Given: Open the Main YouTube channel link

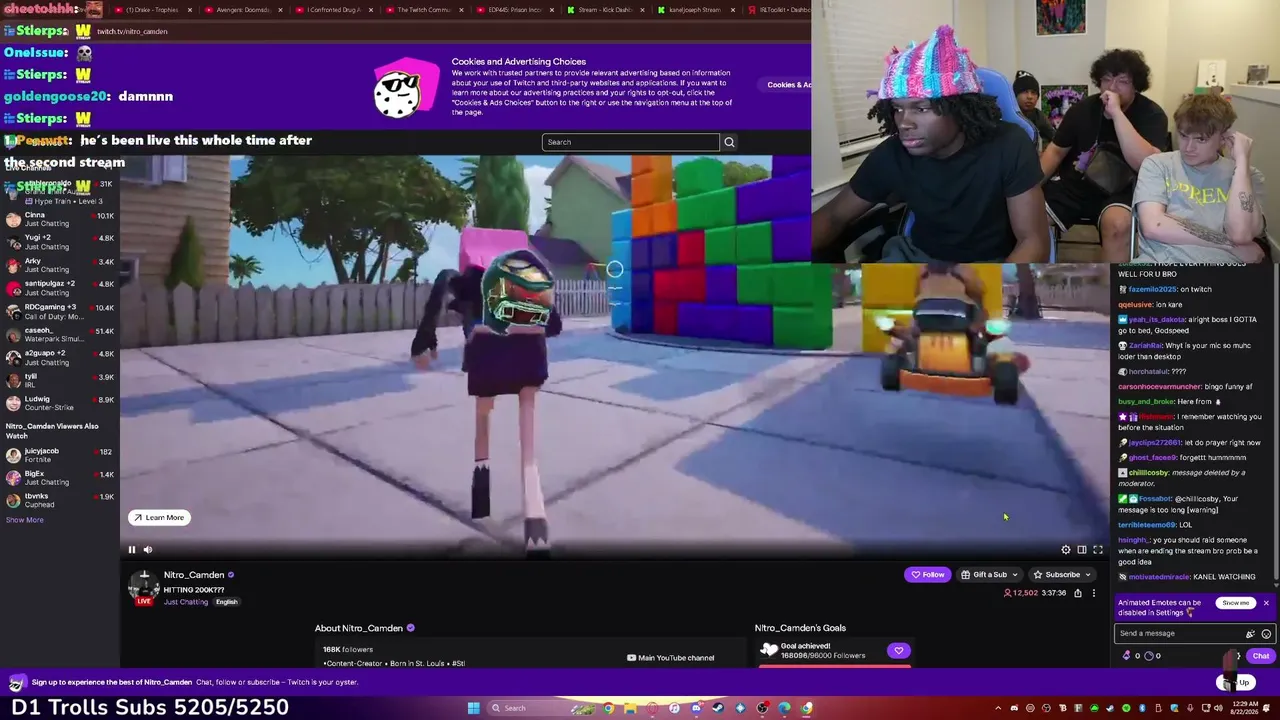Looking at the screenshot, I should pos(670,658).
